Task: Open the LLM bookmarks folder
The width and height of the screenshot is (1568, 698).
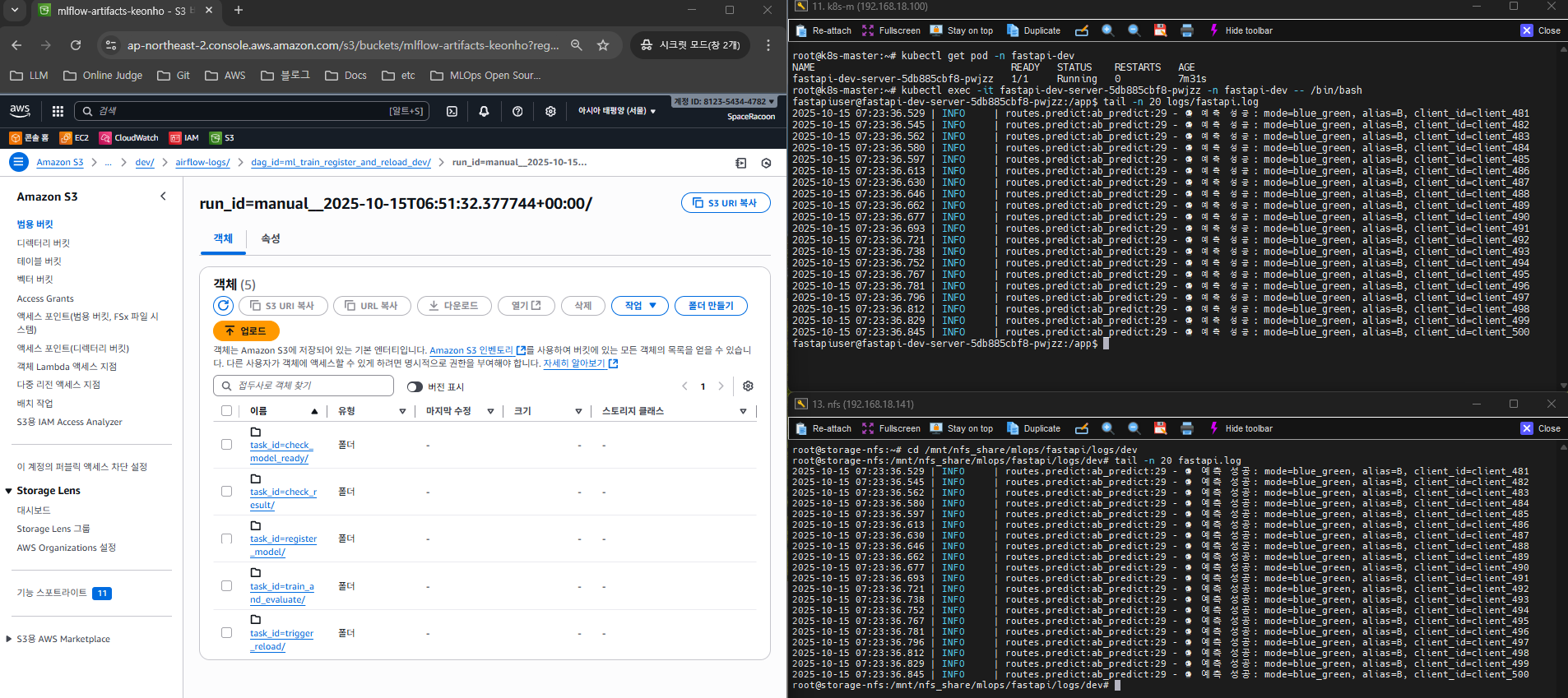Action: [30, 76]
